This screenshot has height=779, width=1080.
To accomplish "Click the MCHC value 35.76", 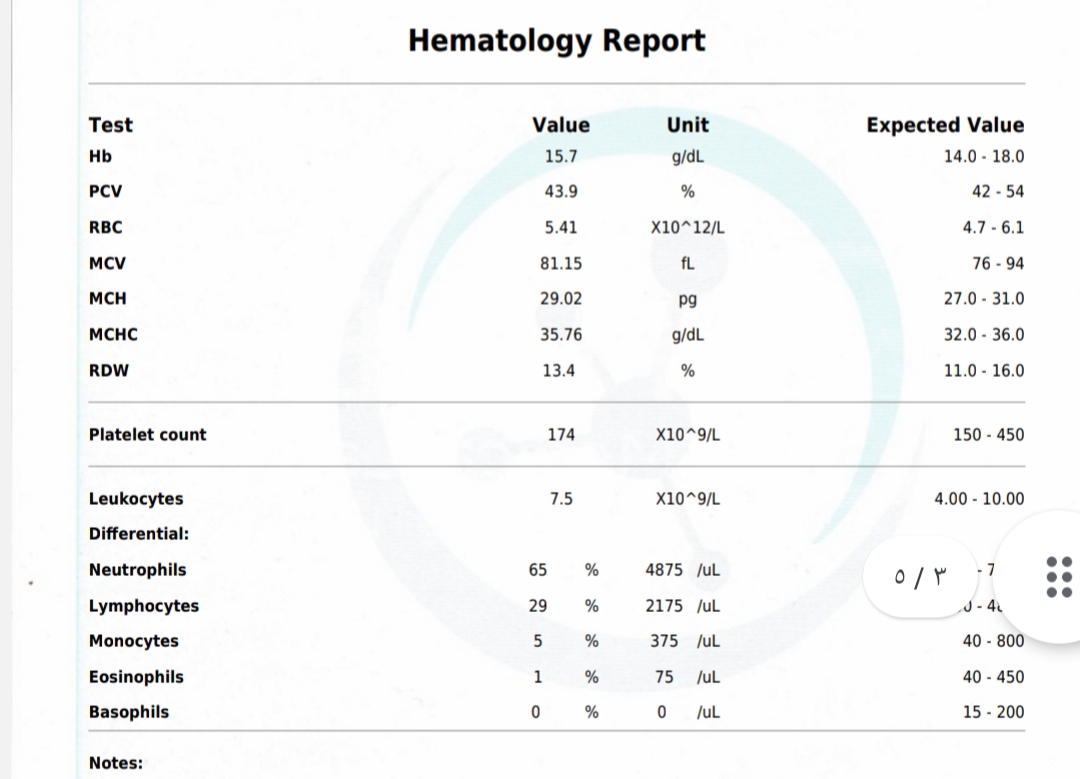I will (561, 334).
